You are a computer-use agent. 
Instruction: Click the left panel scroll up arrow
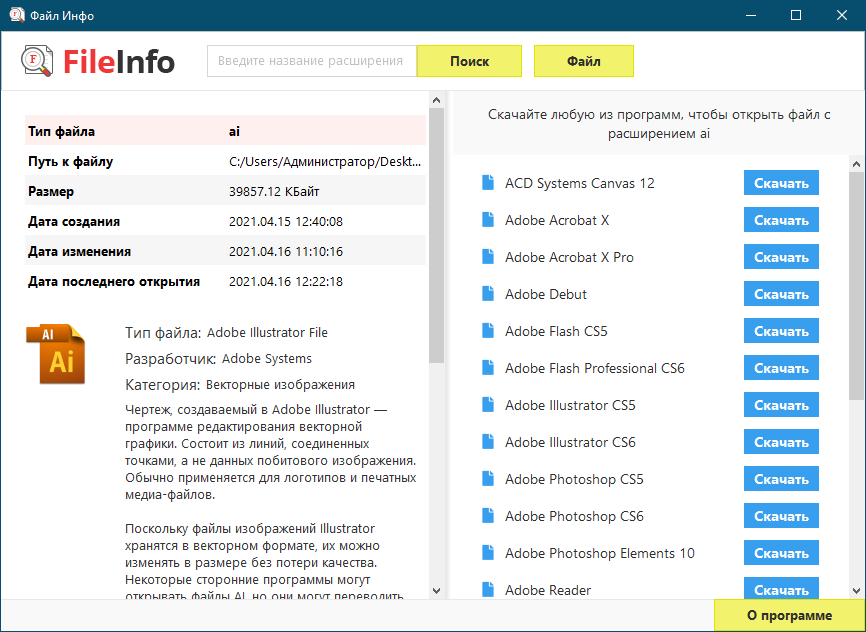pyautogui.click(x=436, y=101)
